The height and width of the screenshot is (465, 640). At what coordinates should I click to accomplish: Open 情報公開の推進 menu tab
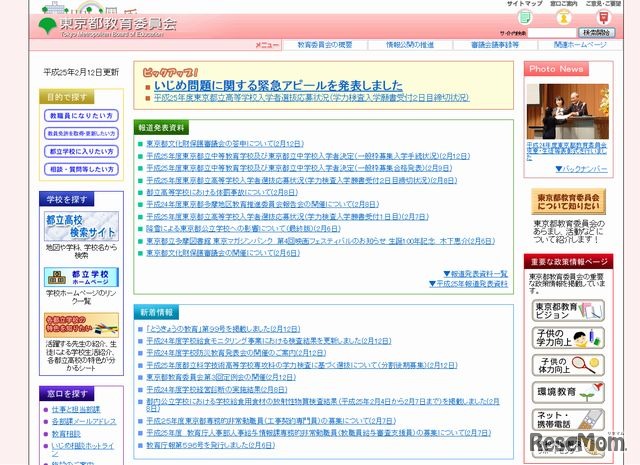(x=410, y=45)
